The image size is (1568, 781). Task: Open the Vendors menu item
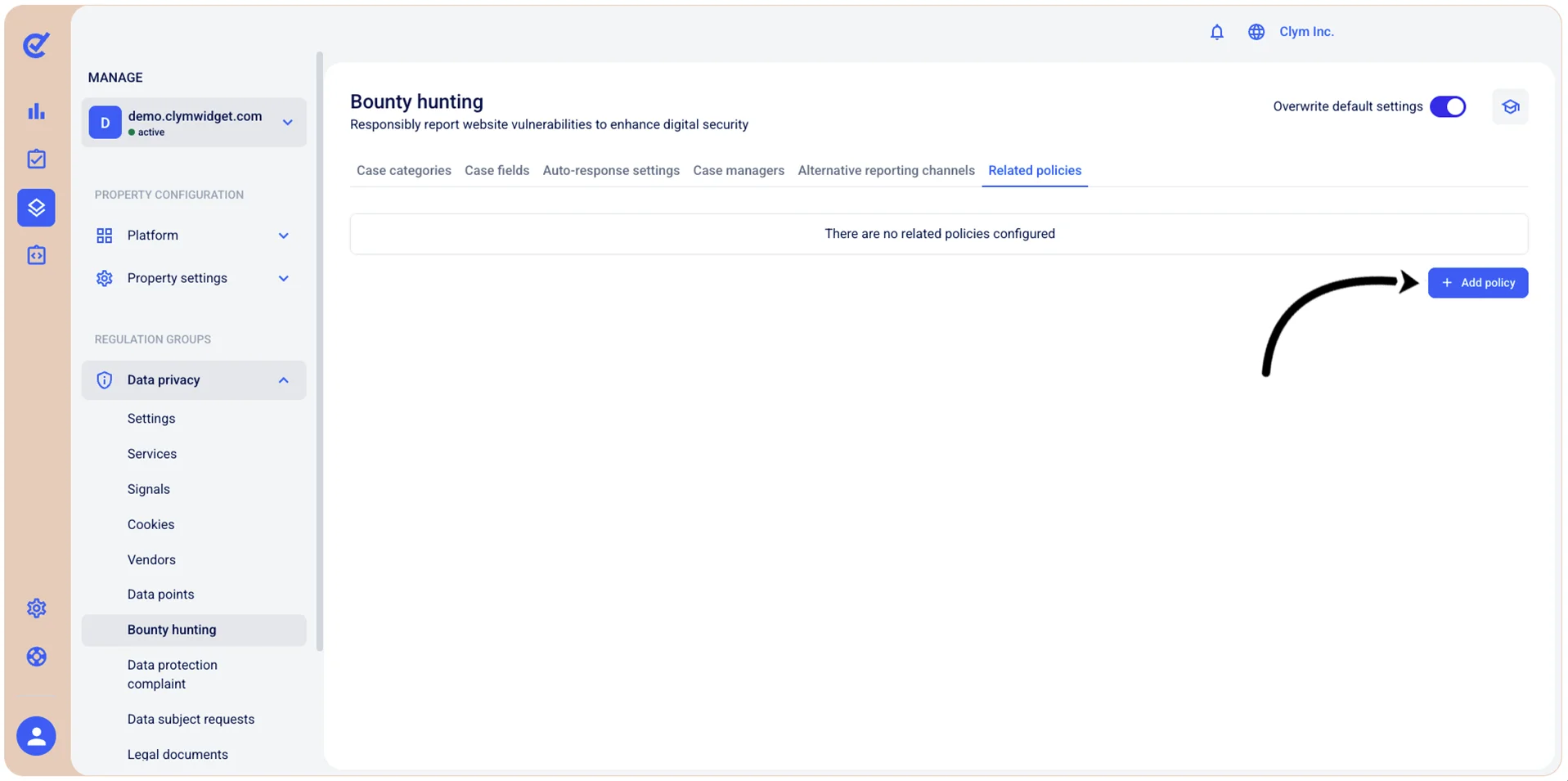click(151, 560)
